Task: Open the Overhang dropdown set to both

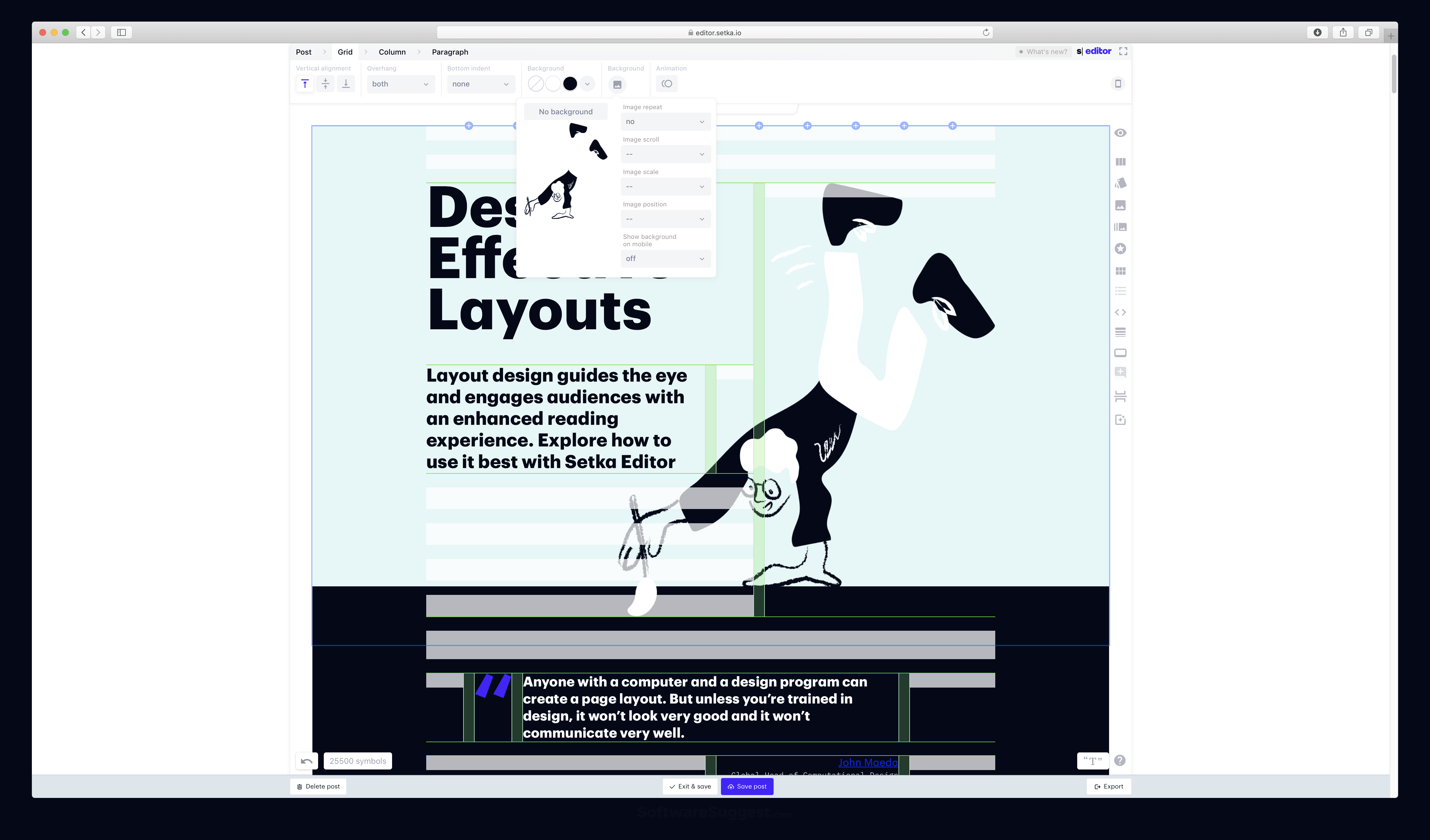Action: point(400,84)
